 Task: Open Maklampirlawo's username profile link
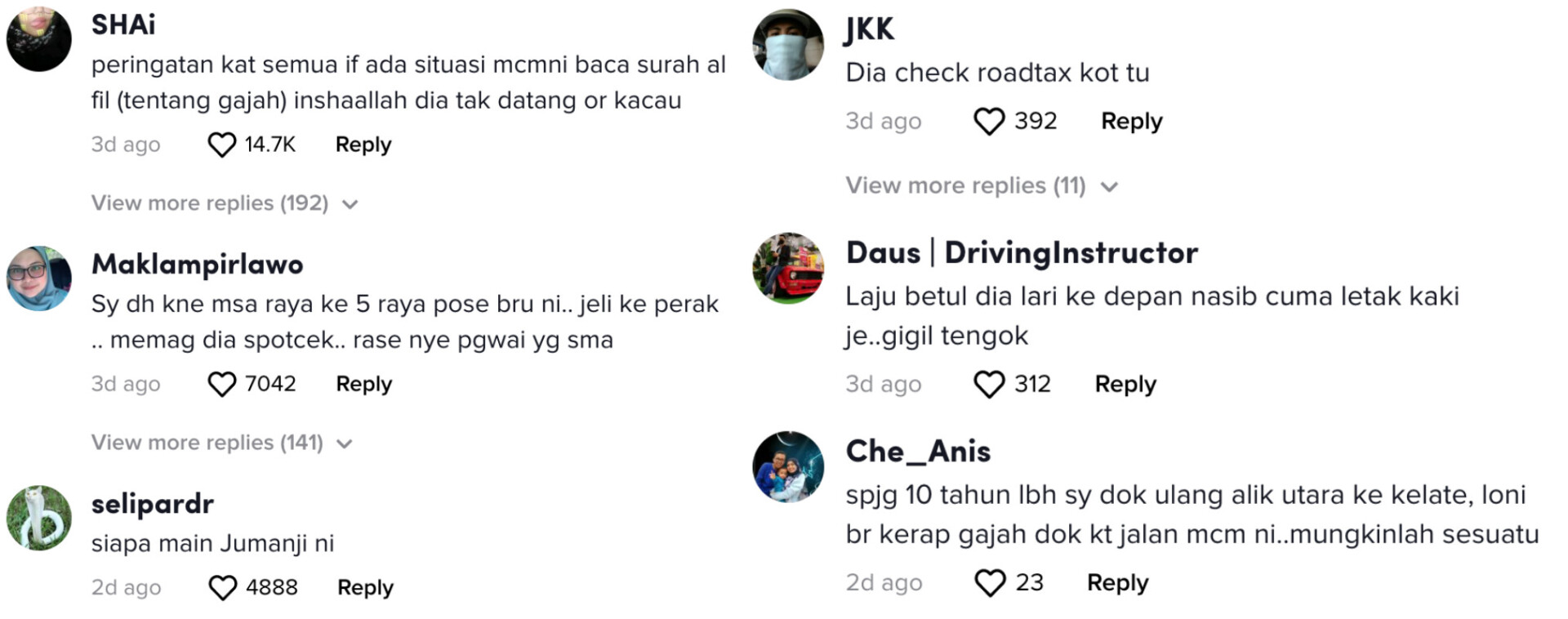(x=197, y=264)
